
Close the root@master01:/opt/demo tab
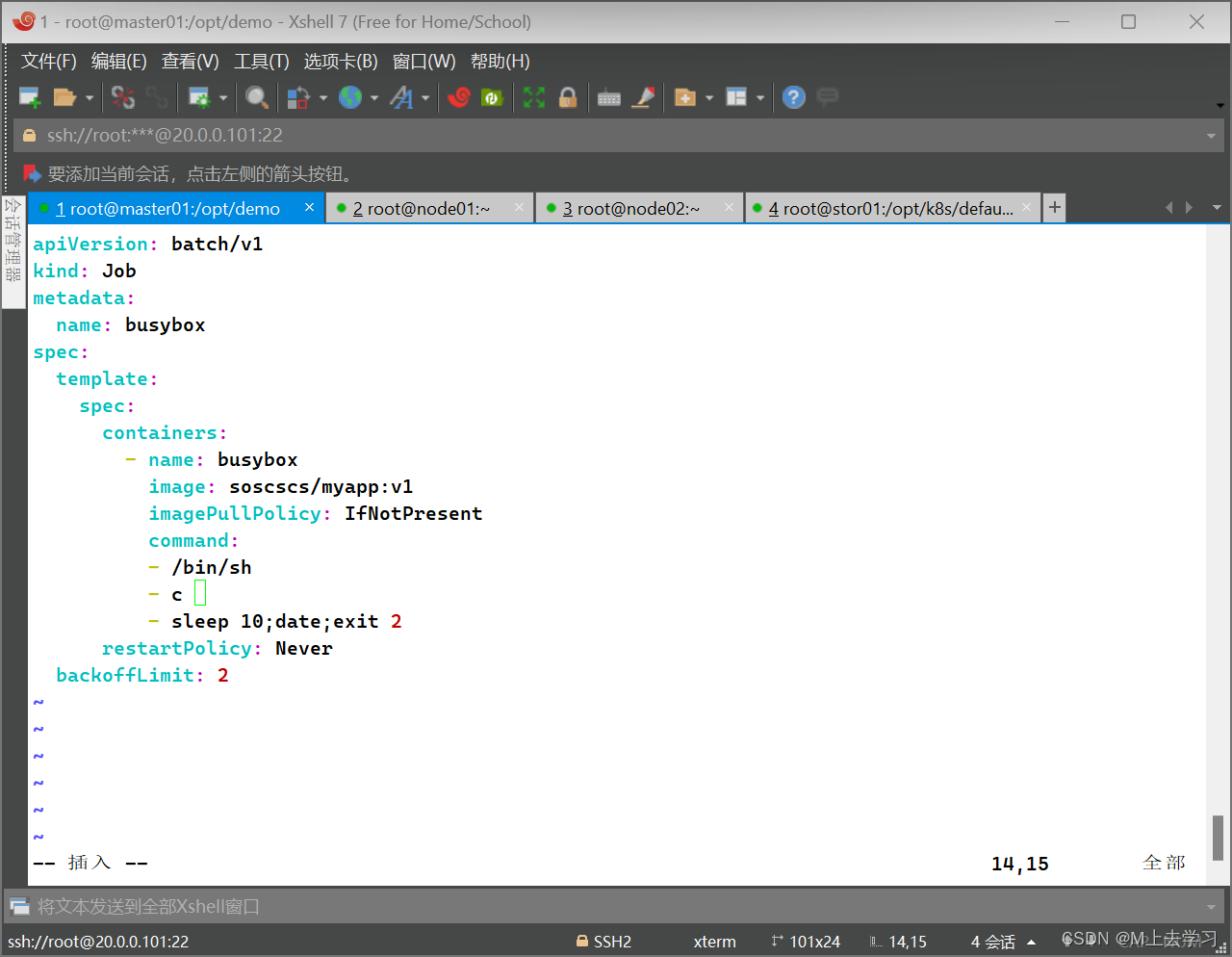click(x=310, y=207)
